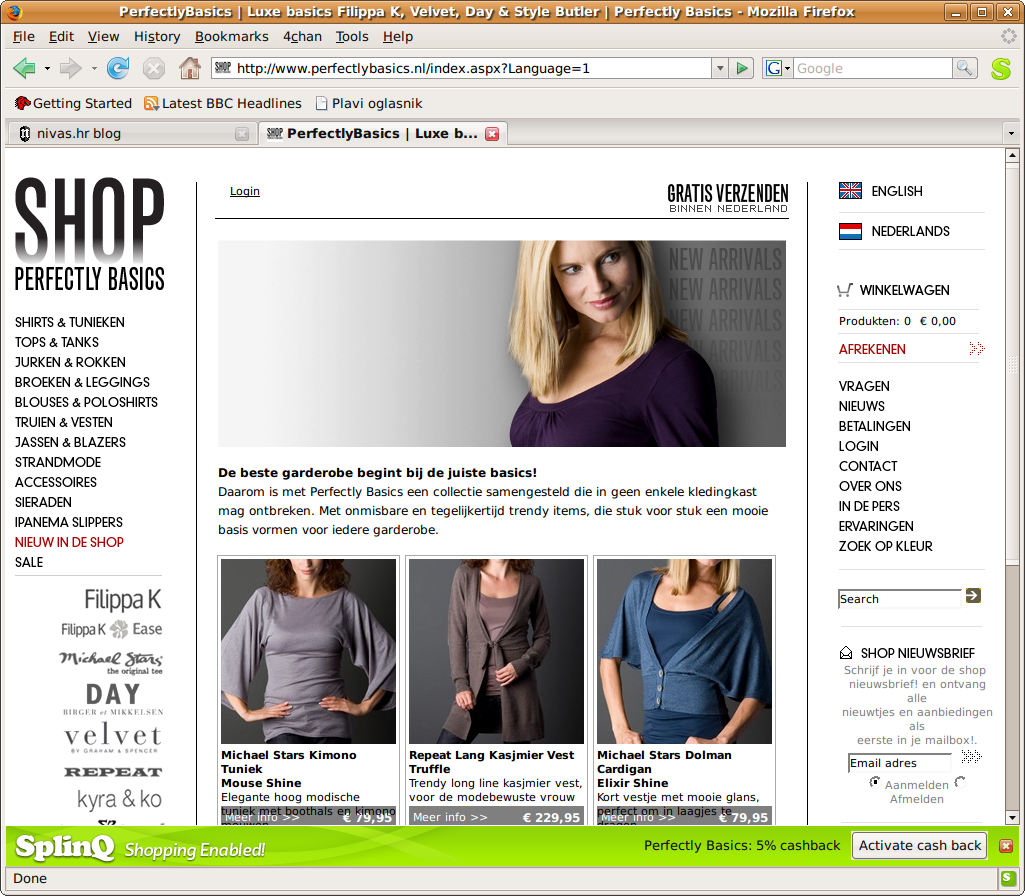The image size is (1025, 896).
Task: Select the Aanmelden radio button
Action: coord(875,782)
